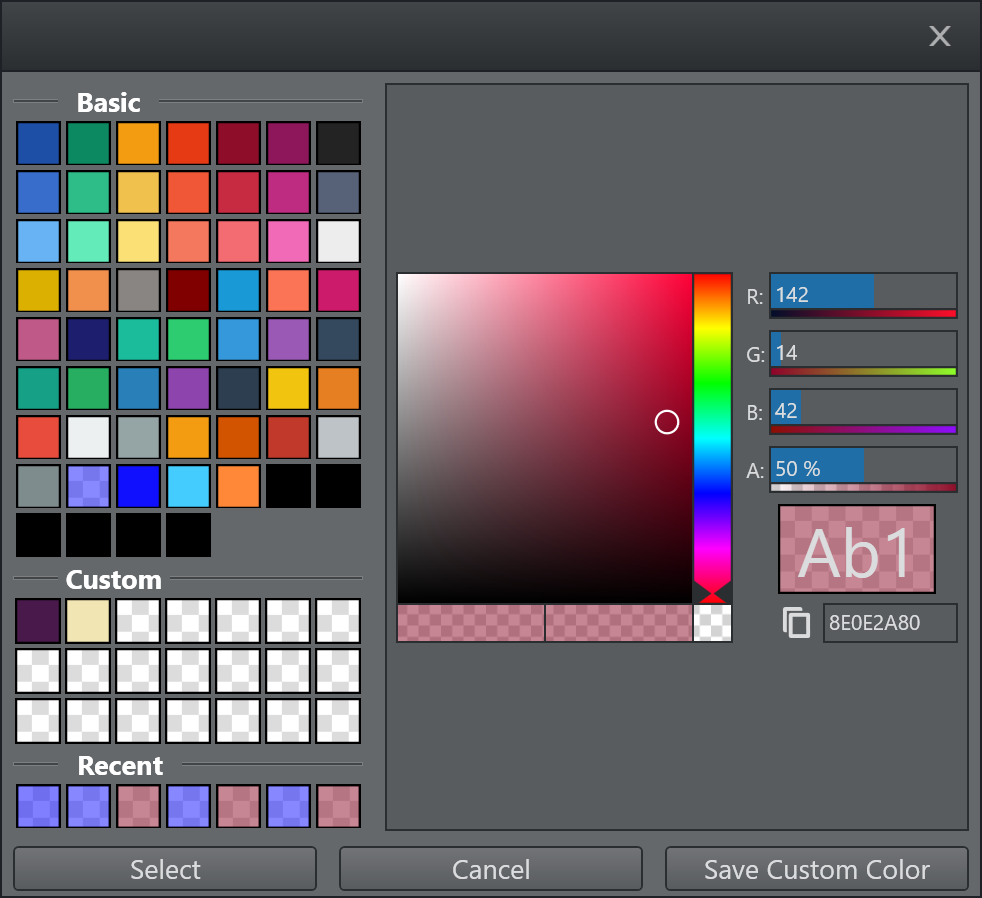Select the last pink Recent swatch
Image resolution: width=982 pixels, height=898 pixels.
[x=338, y=806]
